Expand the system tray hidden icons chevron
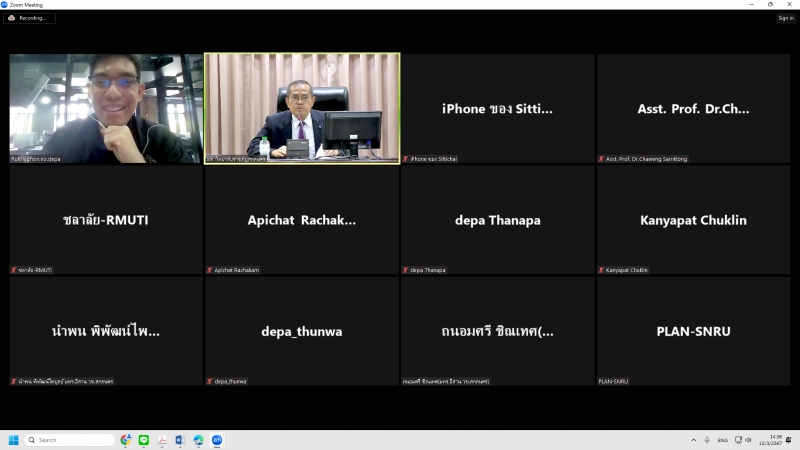The height and width of the screenshot is (450, 800). tap(694, 440)
